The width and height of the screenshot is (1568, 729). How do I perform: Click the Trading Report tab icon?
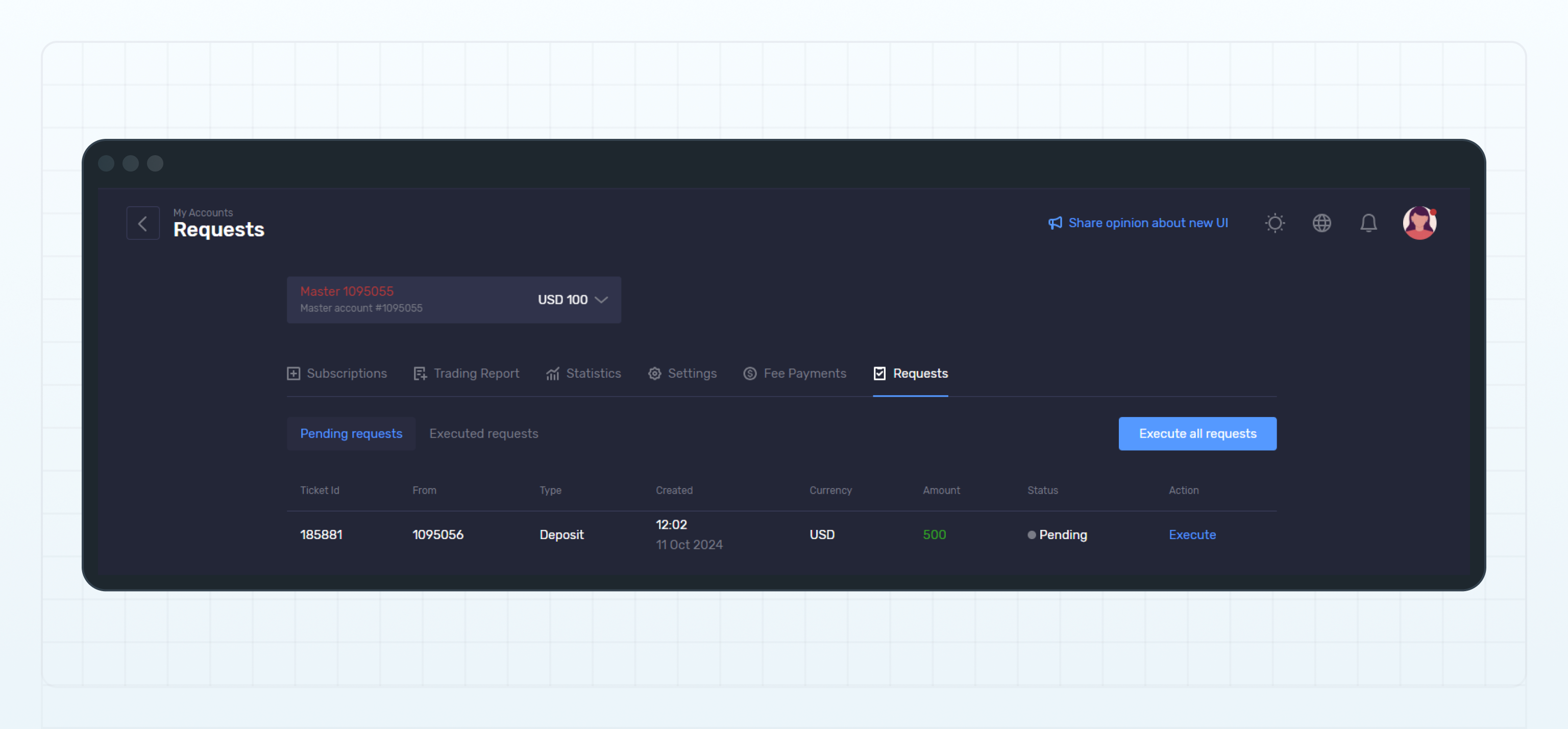pyautogui.click(x=420, y=373)
